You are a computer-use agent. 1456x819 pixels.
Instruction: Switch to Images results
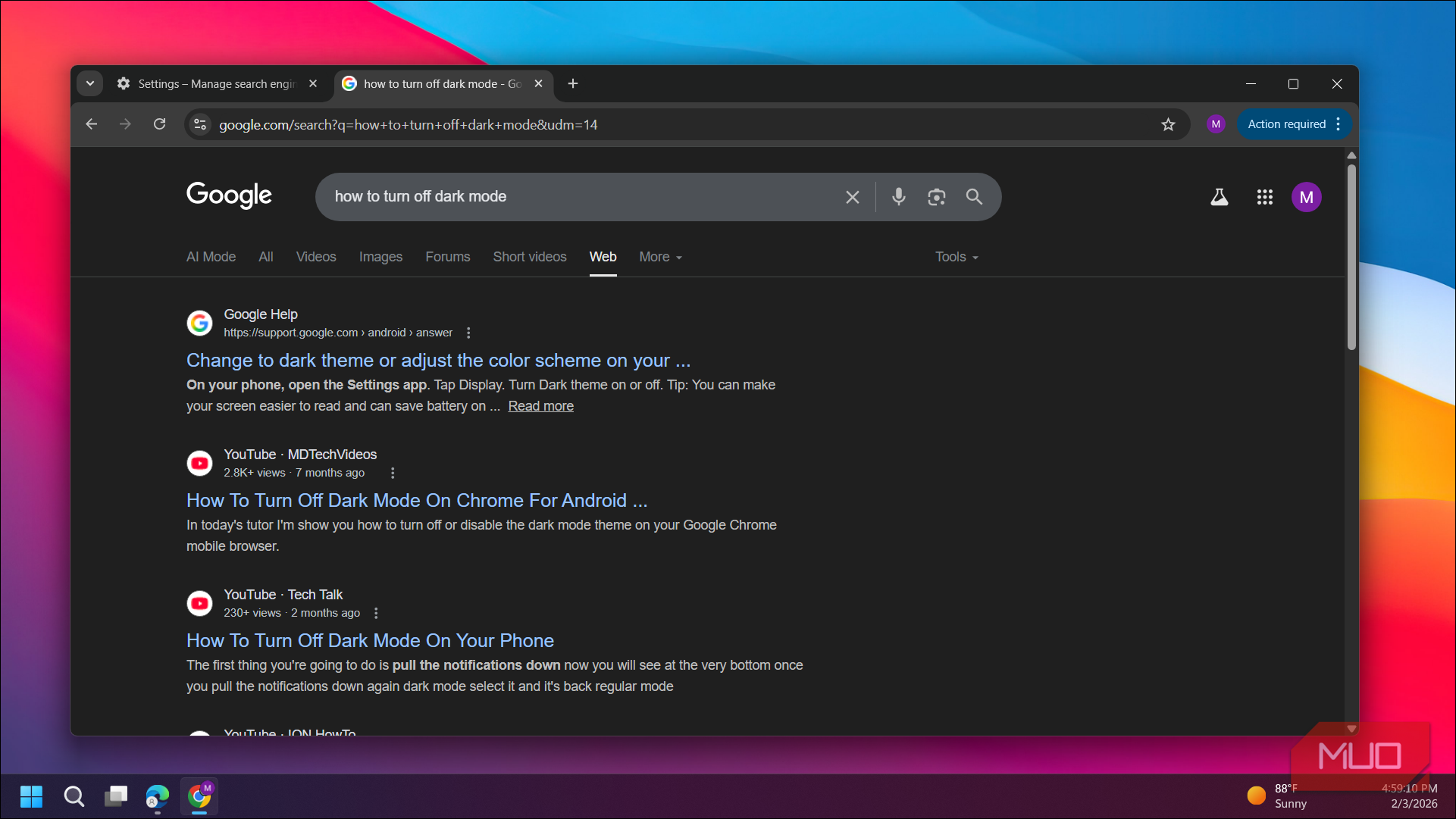pos(380,257)
